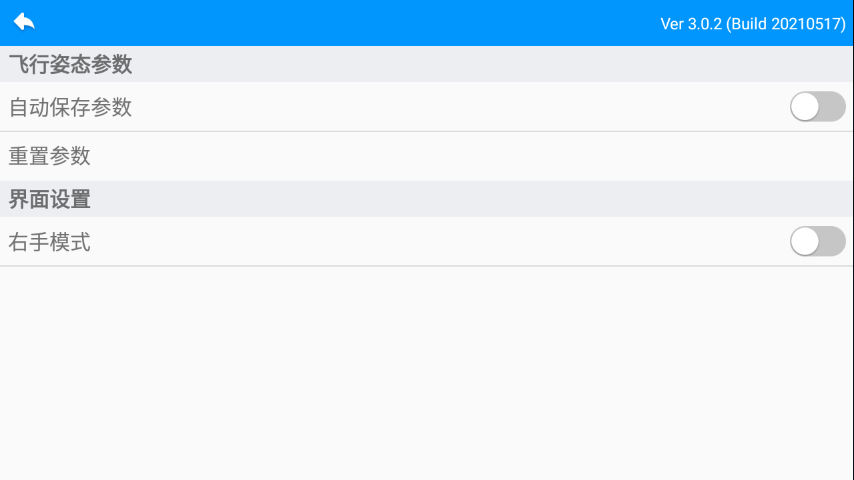Click the middle of the 右手模式 row
This screenshot has height=480, width=854.
(427, 241)
